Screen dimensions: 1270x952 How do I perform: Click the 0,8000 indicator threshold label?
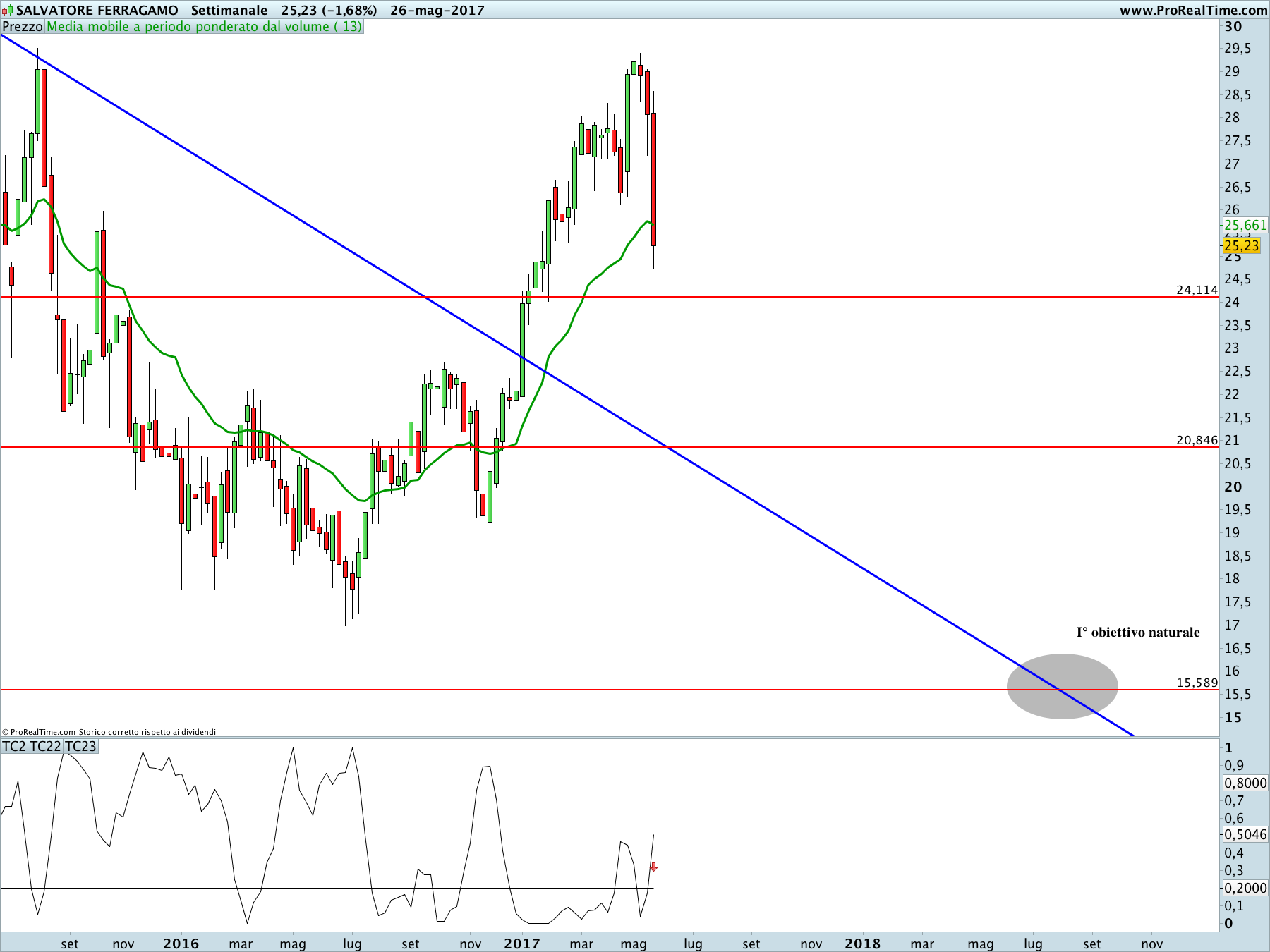coord(1245,783)
